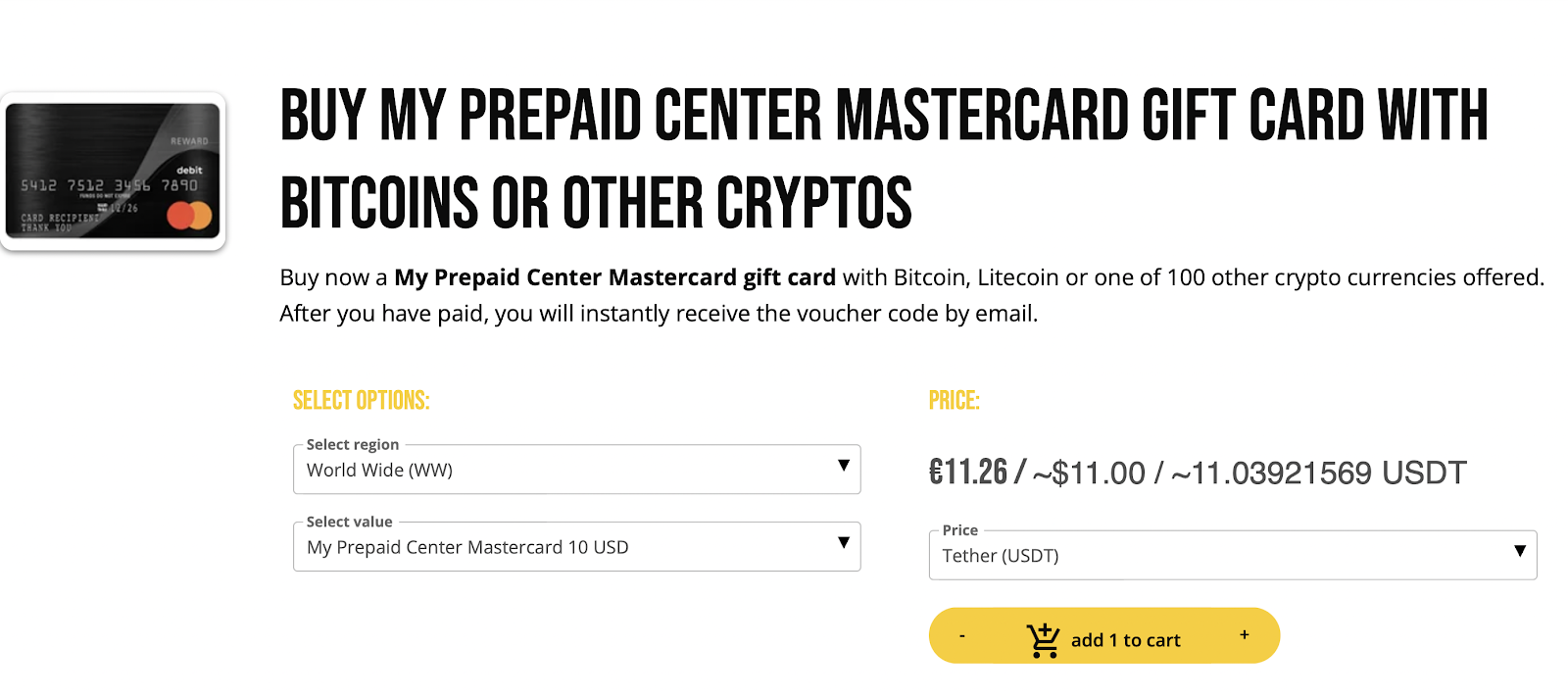The height and width of the screenshot is (698, 1568).
Task: Click the card number on the card image
Action: coord(109,185)
